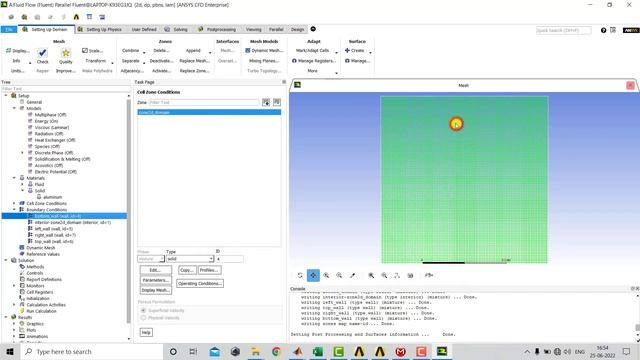Click the Check mesh checkmark icon

point(42,53)
